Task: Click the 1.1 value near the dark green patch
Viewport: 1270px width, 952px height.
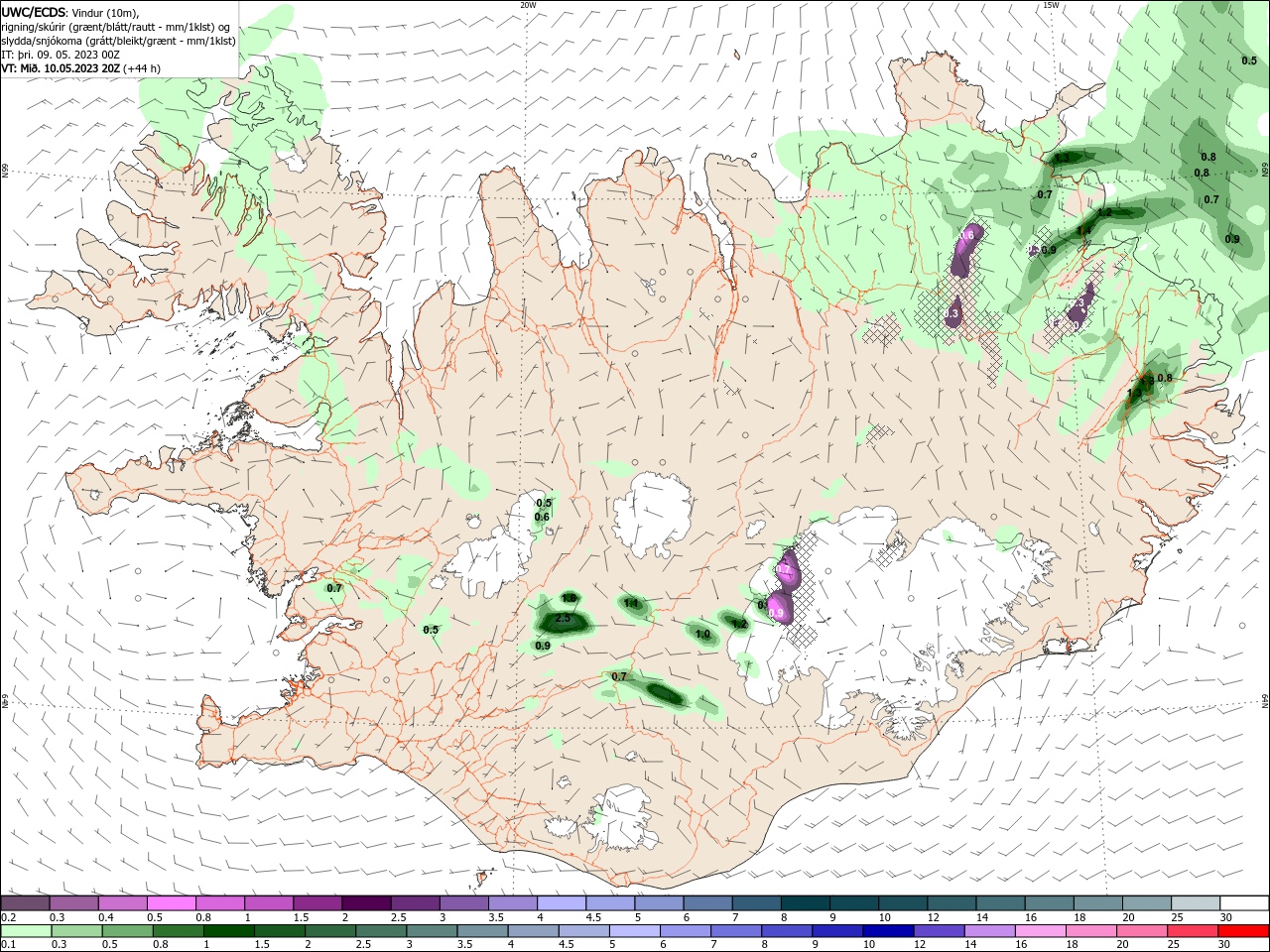Action: click(631, 603)
